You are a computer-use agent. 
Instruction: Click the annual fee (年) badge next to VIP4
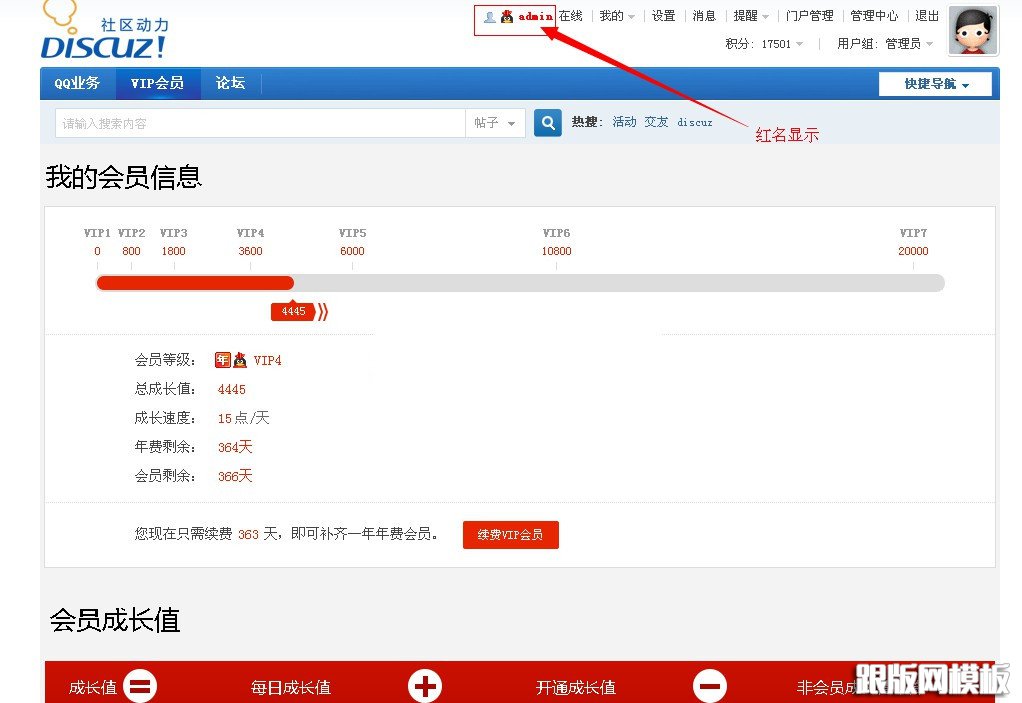coord(222,360)
